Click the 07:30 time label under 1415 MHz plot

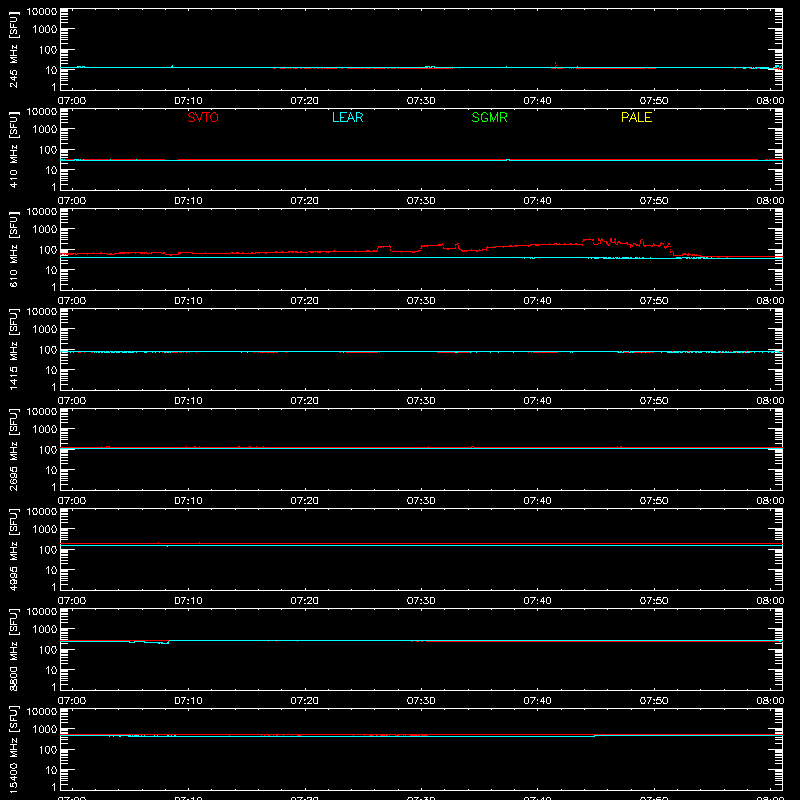click(x=421, y=401)
